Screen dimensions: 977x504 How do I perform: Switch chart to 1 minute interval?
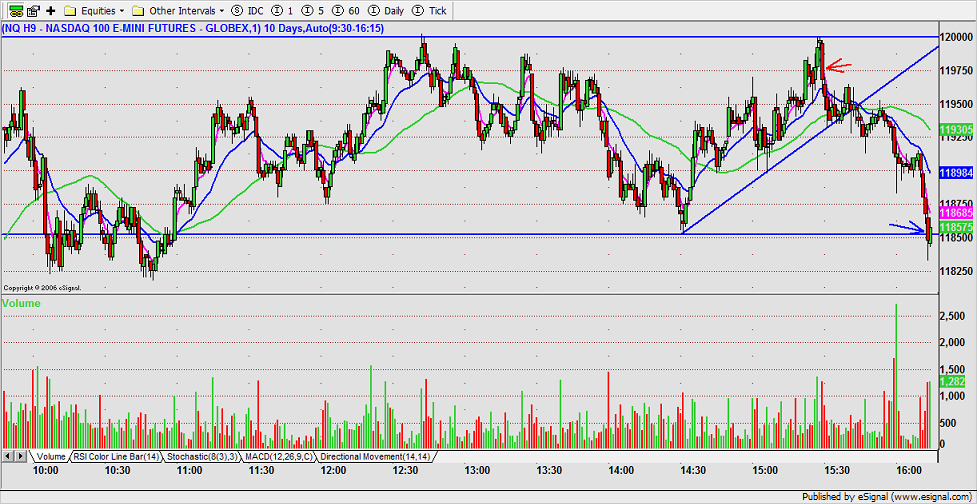pyautogui.click(x=281, y=11)
